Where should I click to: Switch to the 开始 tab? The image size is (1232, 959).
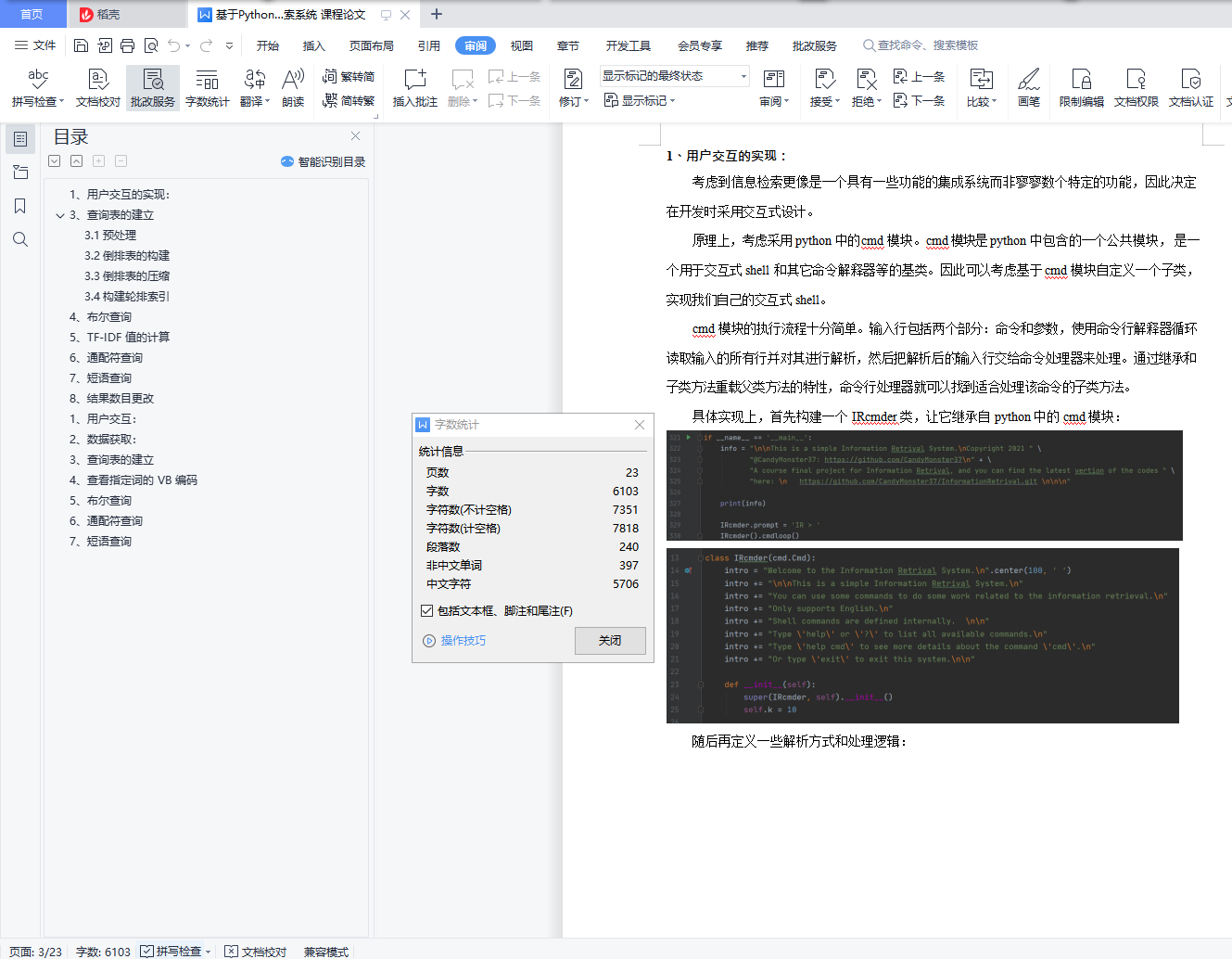click(268, 45)
